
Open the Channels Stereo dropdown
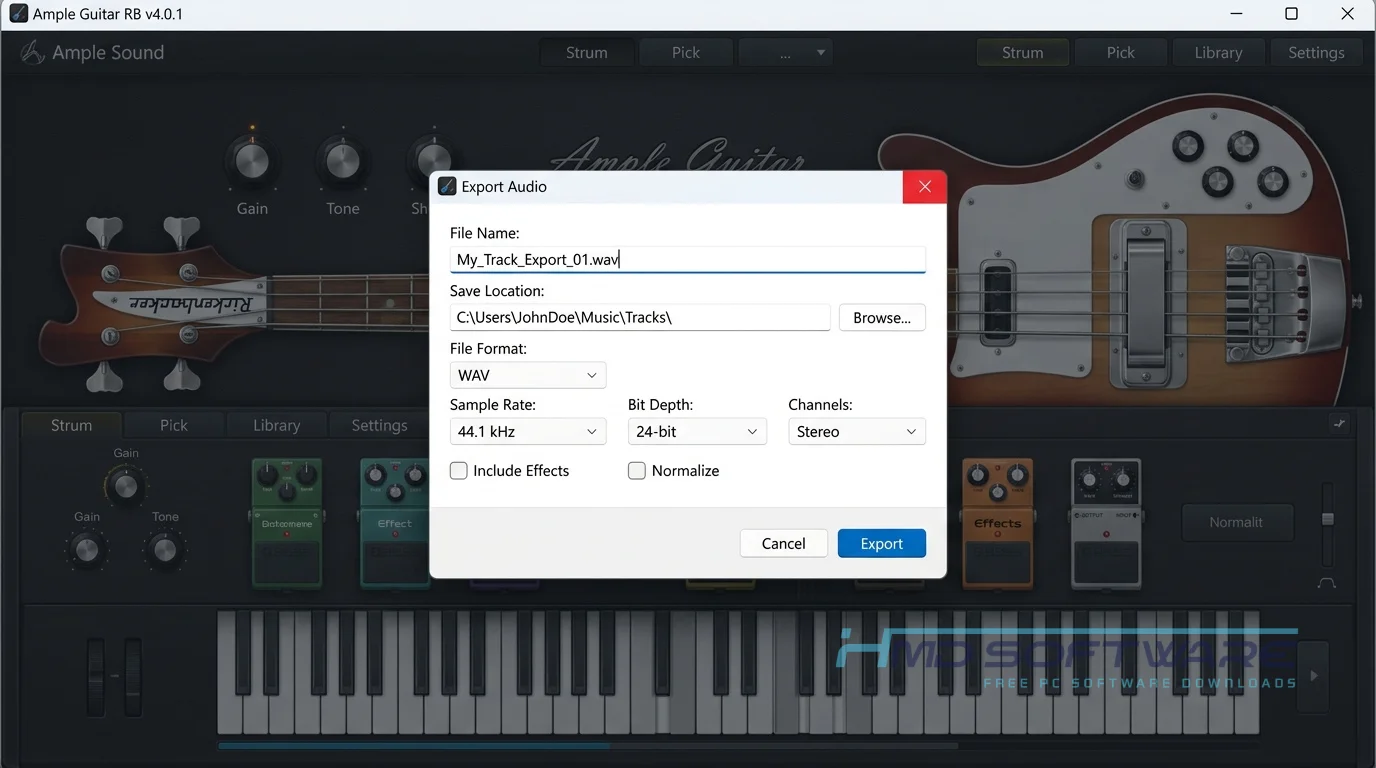coord(857,432)
